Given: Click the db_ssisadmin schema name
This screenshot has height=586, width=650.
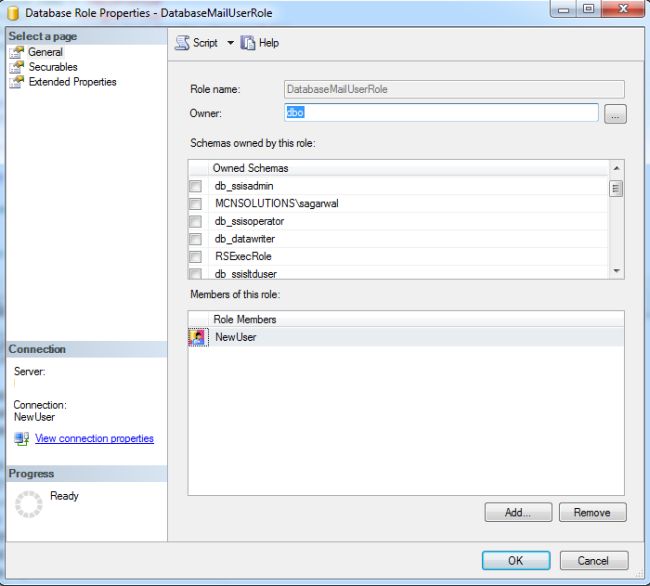Looking at the screenshot, I should [244, 186].
